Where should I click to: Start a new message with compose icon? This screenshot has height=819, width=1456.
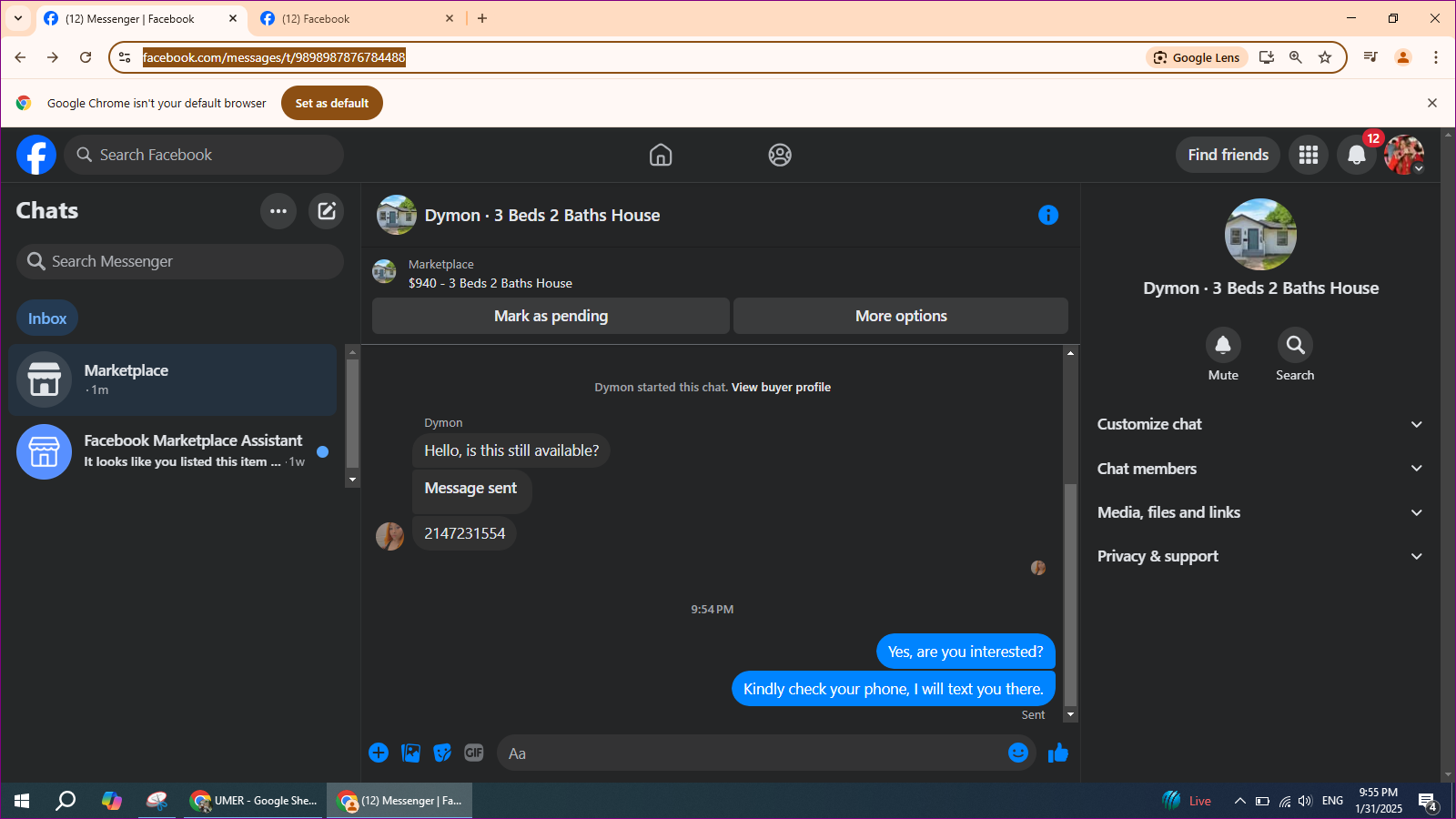(x=327, y=211)
